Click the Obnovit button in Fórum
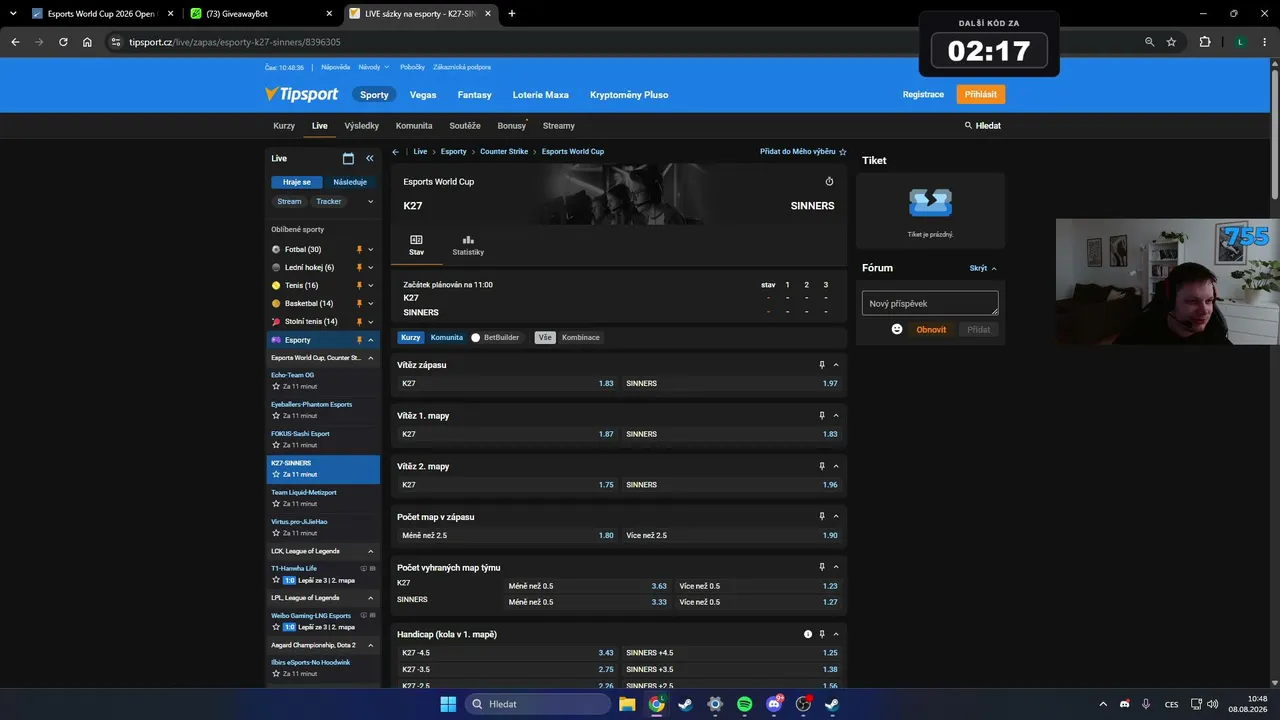Viewport: 1280px width, 720px height. point(931,329)
